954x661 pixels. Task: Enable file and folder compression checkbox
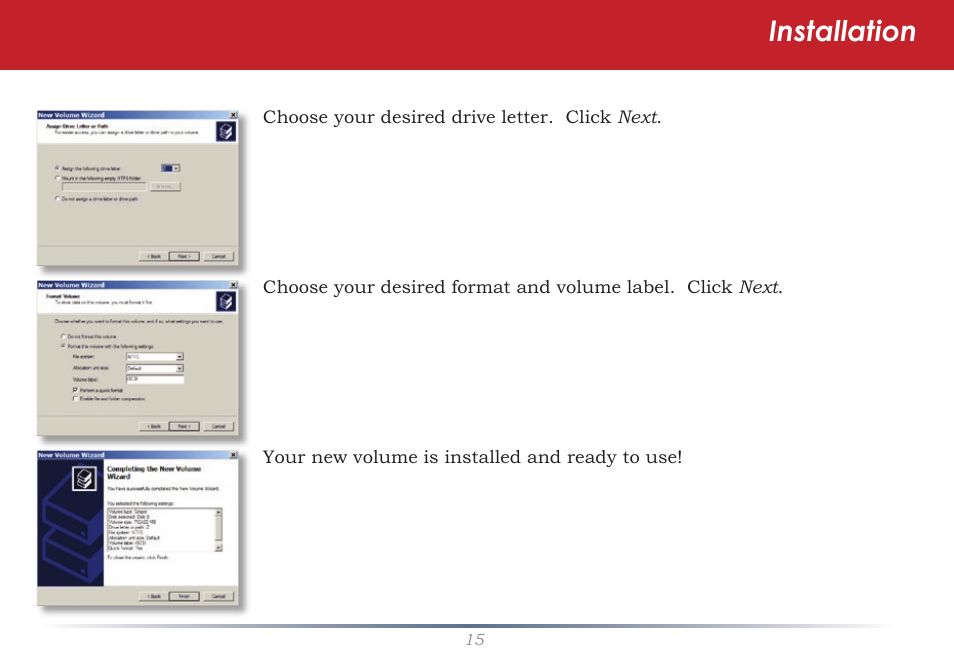tap(75, 399)
